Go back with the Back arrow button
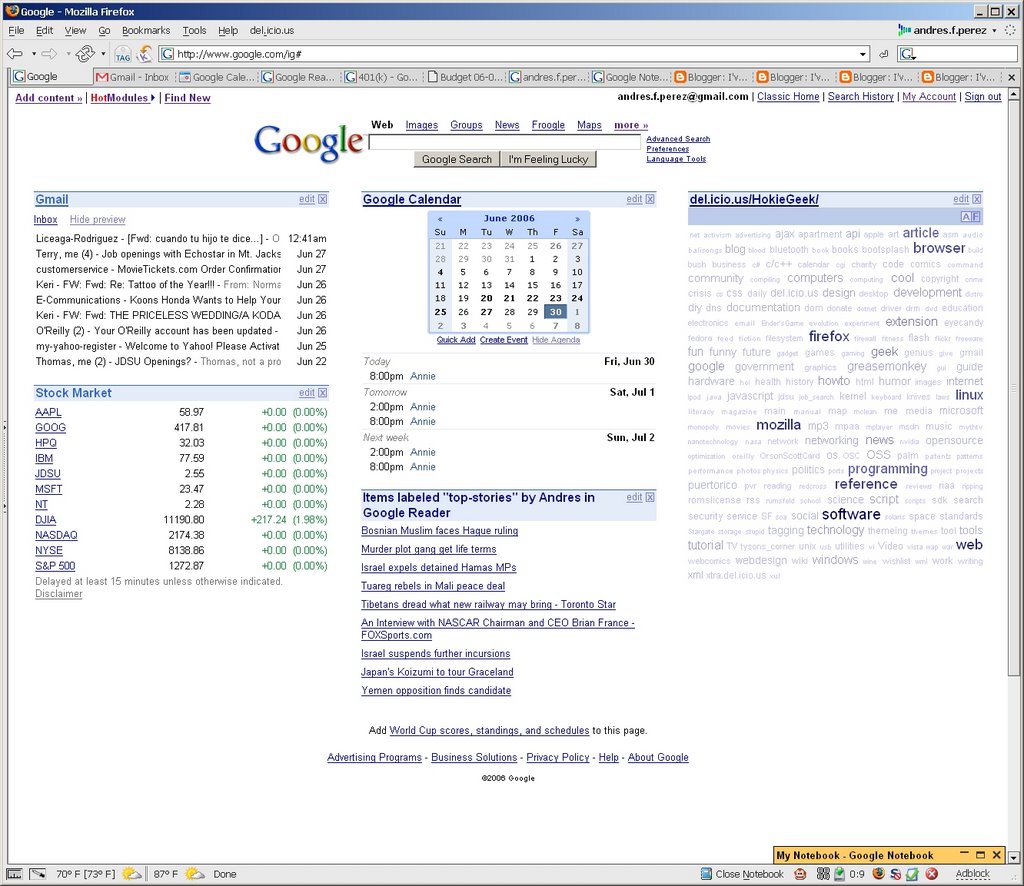The height and width of the screenshot is (886, 1024). tap(15, 54)
